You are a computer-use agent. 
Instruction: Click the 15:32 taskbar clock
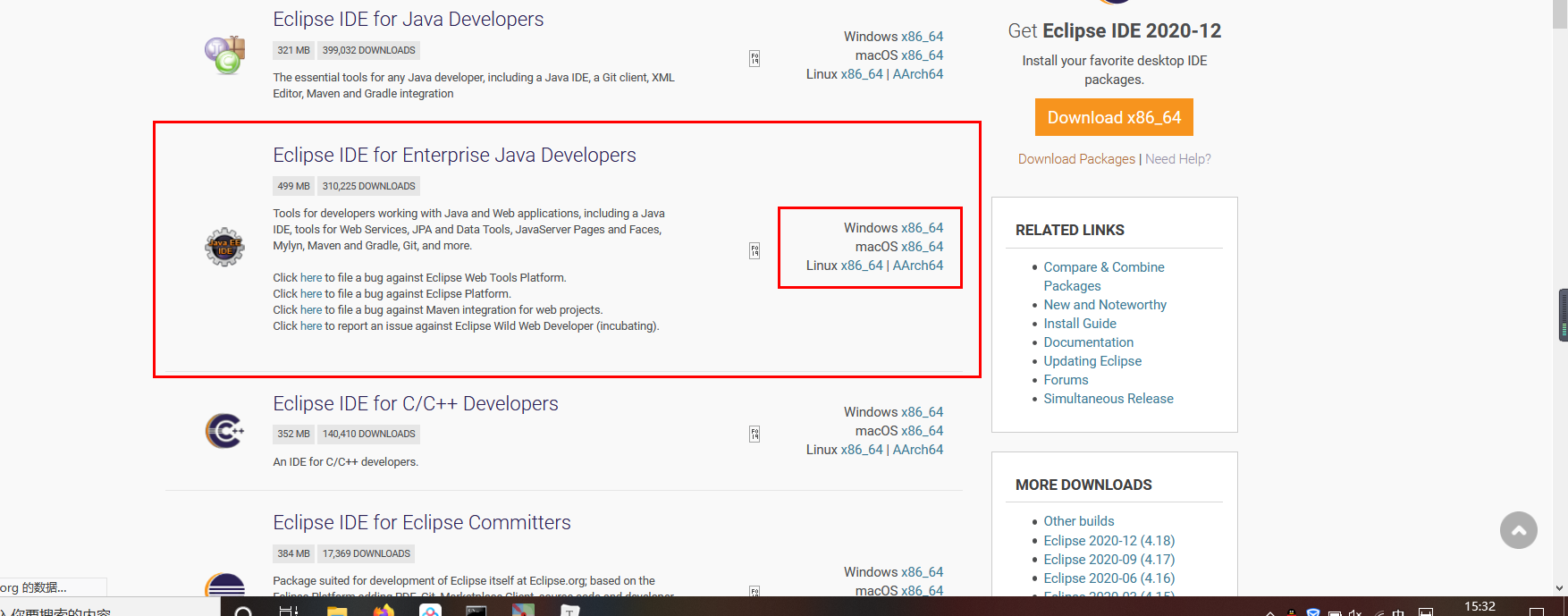[1479, 607]
